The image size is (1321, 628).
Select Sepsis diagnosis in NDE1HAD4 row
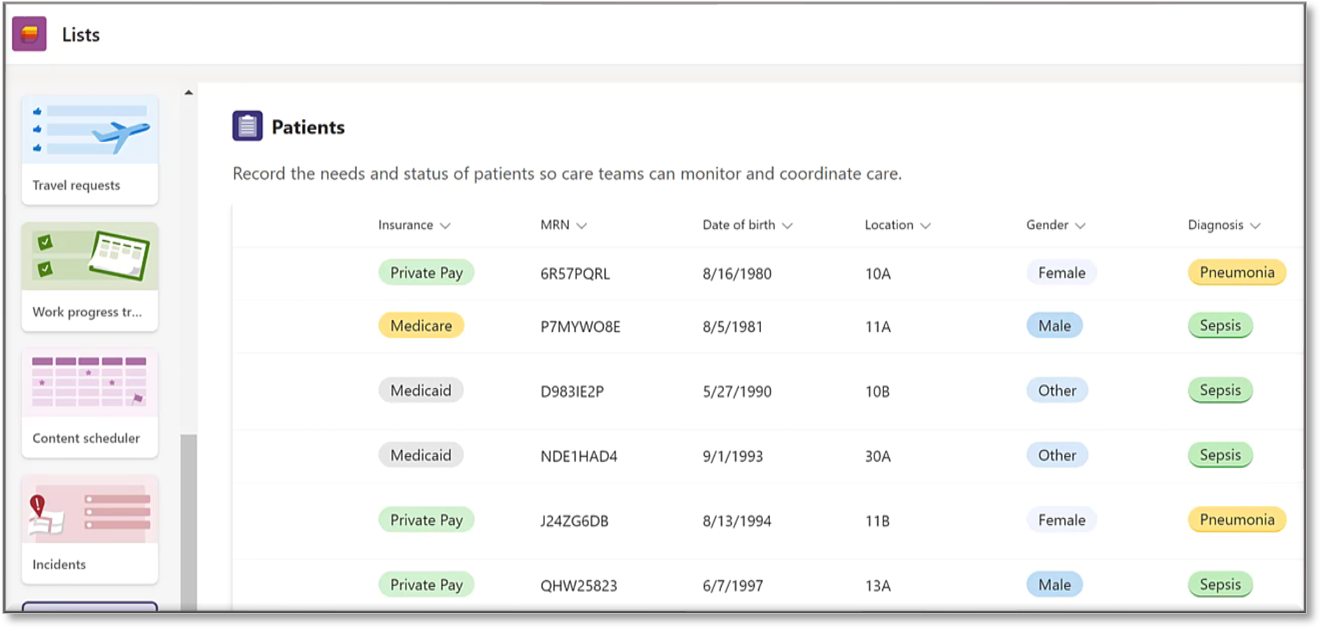pyautogui.click(x=1220, y=455)
